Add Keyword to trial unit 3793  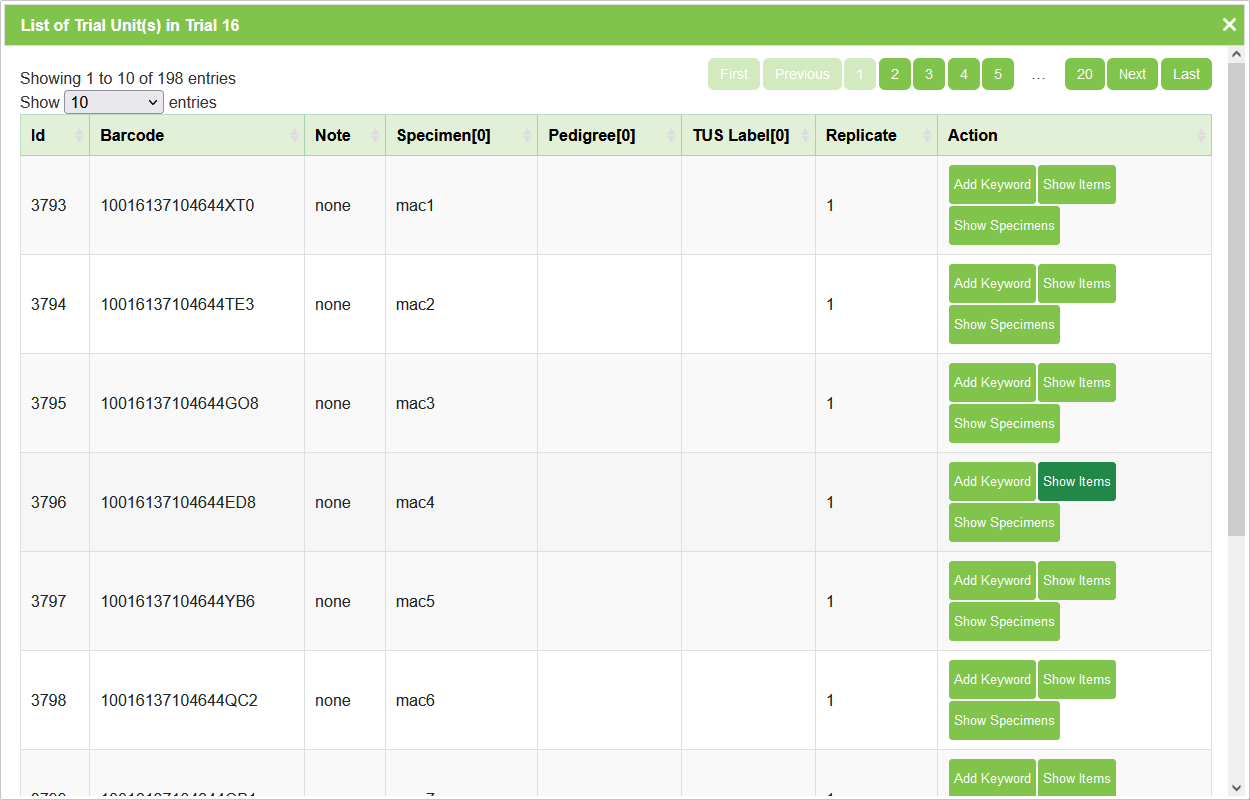pos(991,184)
